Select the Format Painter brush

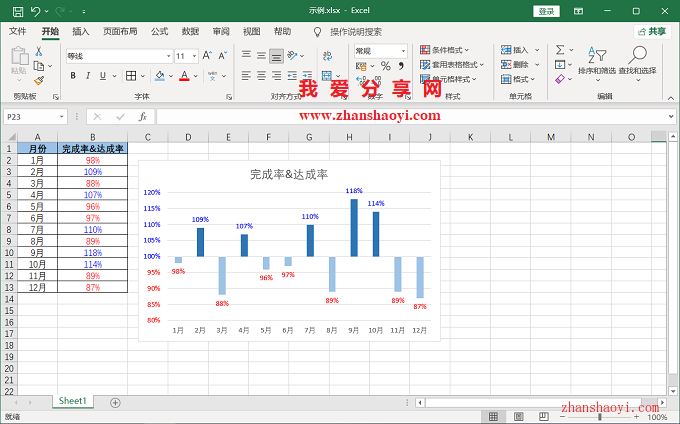(x=39, y=80)
